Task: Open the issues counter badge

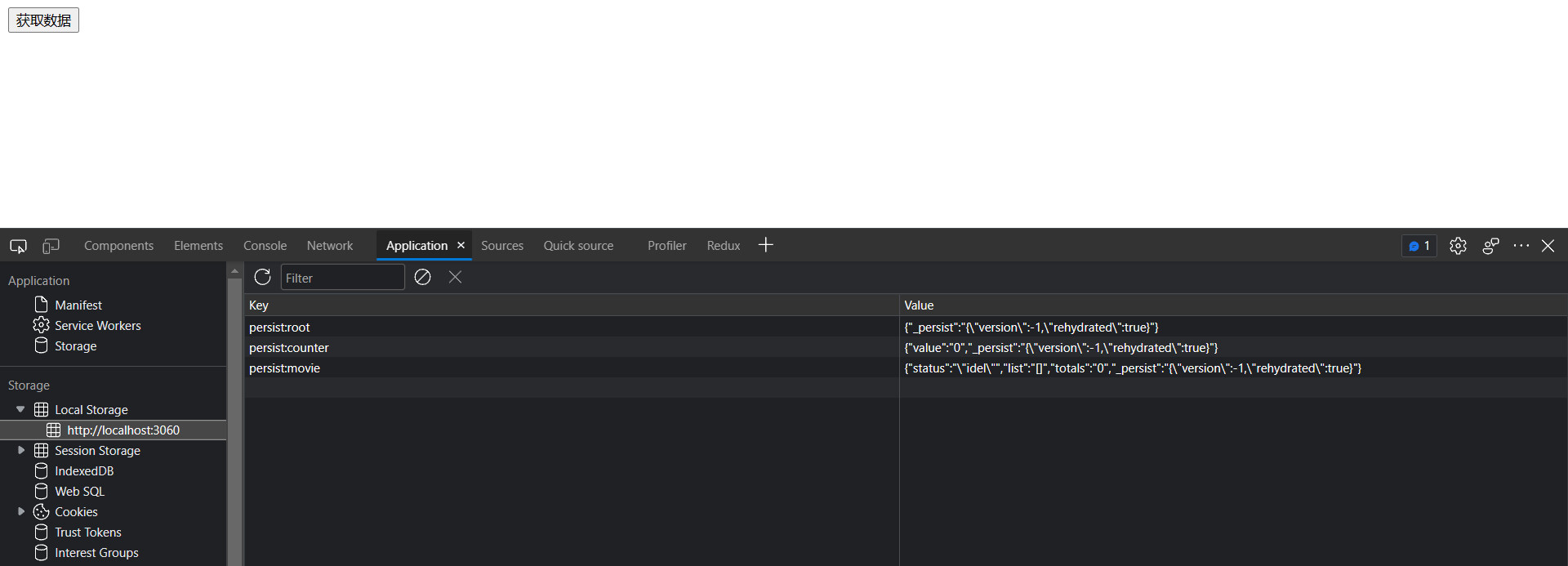Action: 1419,246
